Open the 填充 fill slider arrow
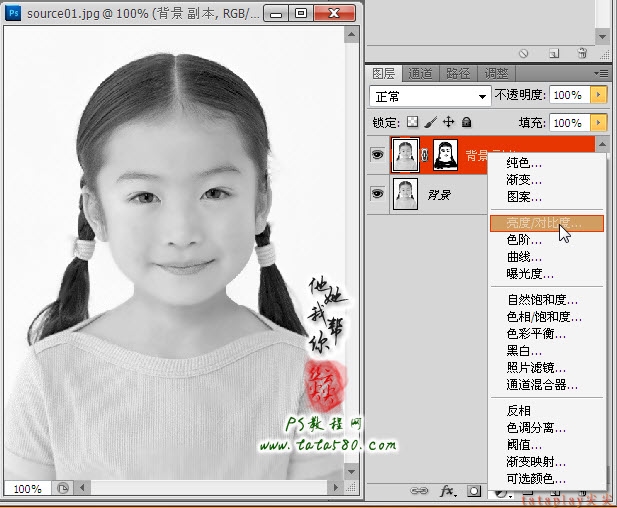617x508 pixels. (599, 123)
